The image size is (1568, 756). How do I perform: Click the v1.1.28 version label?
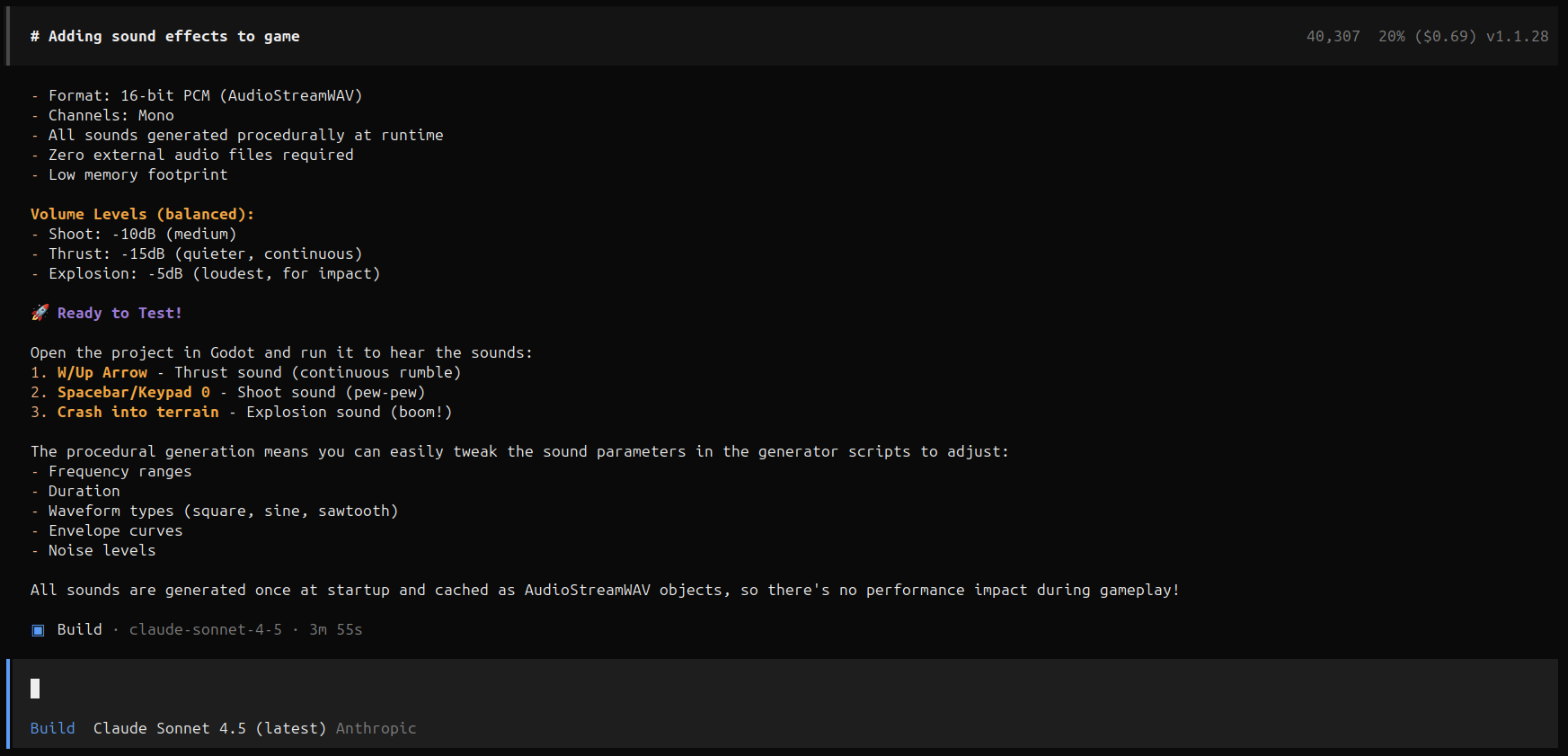pos(1517,37)
